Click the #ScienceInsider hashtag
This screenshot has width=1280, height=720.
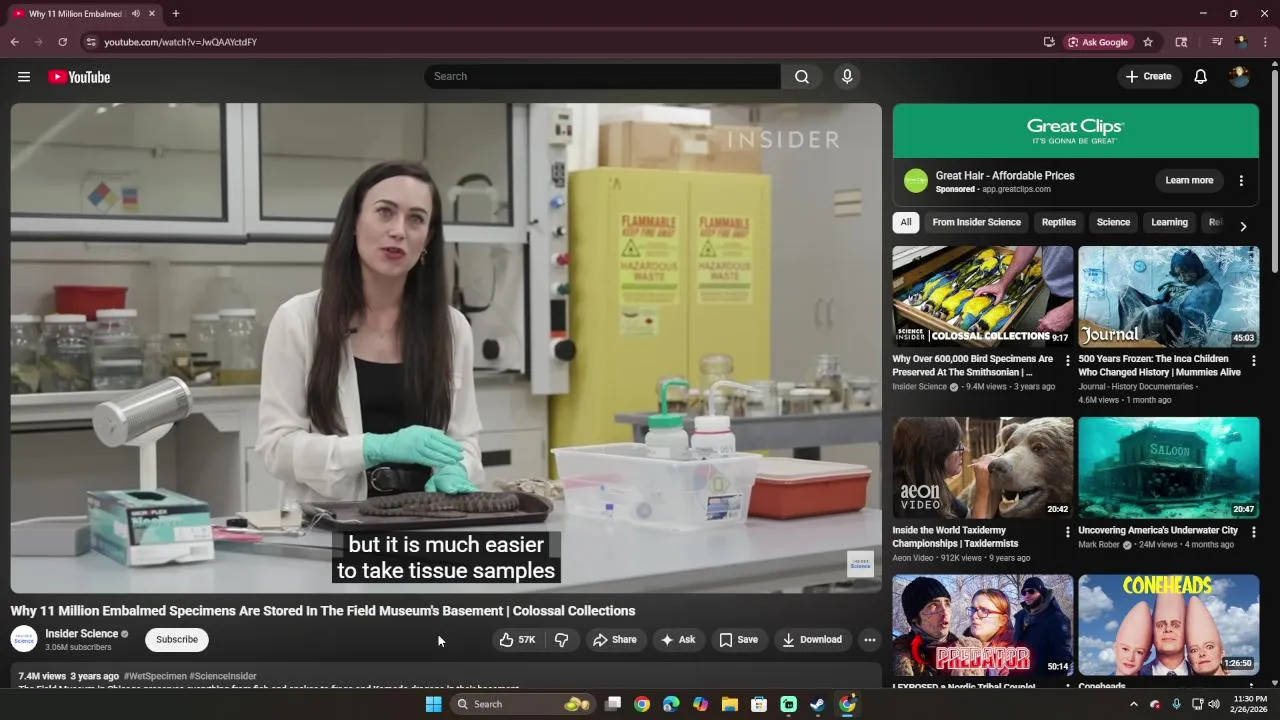(x=223, y=676)
